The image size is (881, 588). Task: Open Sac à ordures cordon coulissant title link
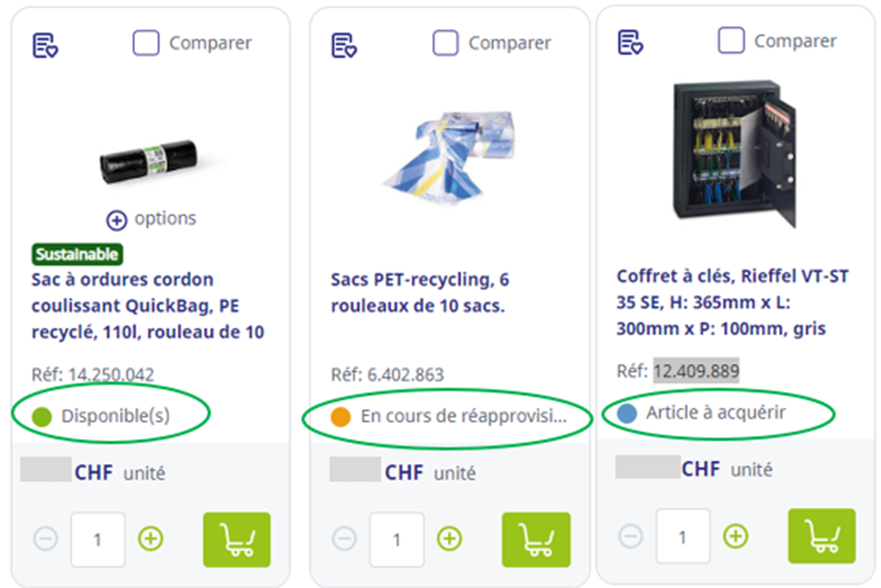(x=147, y=306)
